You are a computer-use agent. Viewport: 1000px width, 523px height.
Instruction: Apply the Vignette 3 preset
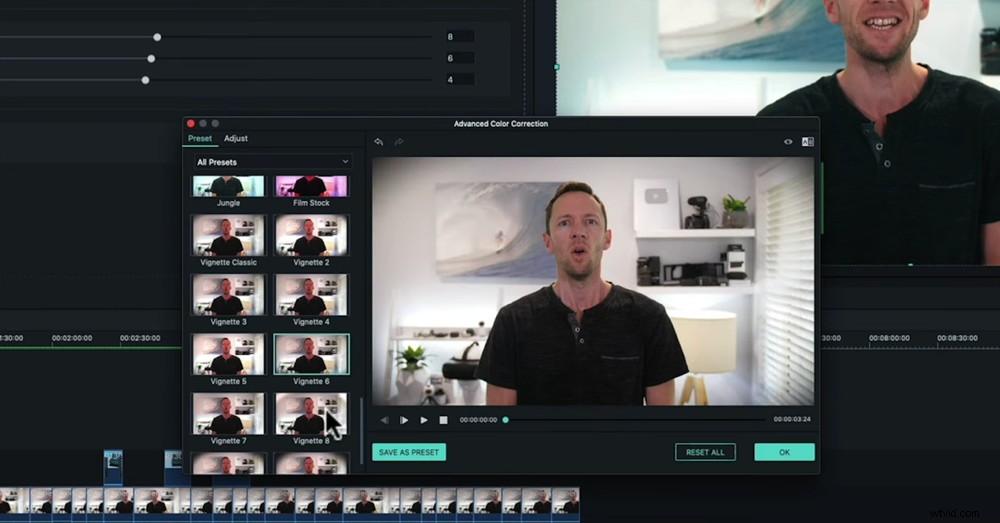point(228,295)
